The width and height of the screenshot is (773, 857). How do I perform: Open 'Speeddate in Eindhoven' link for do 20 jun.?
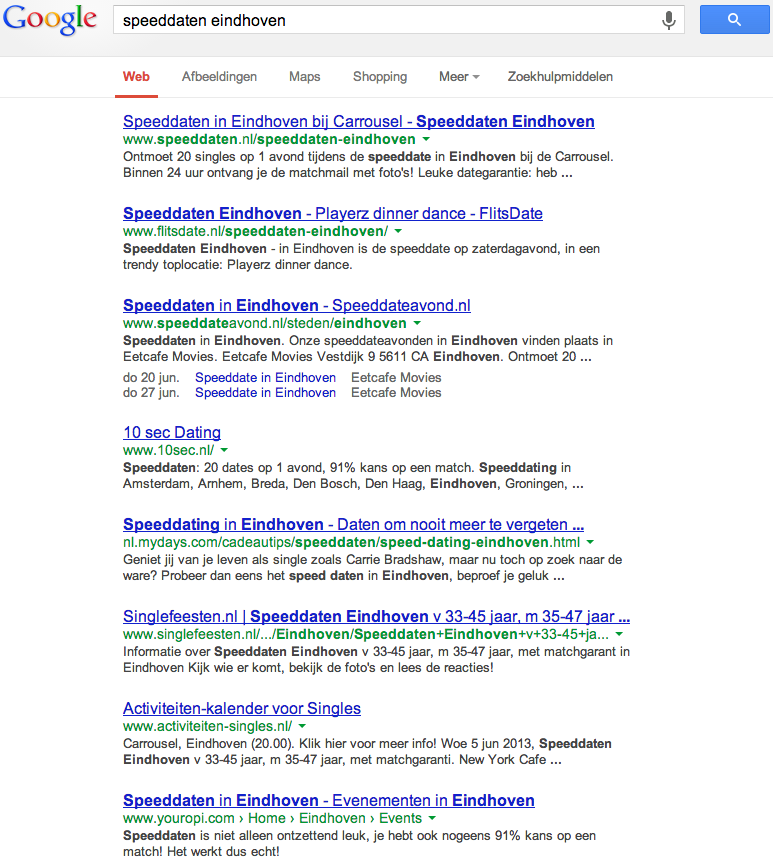point(265,378)
